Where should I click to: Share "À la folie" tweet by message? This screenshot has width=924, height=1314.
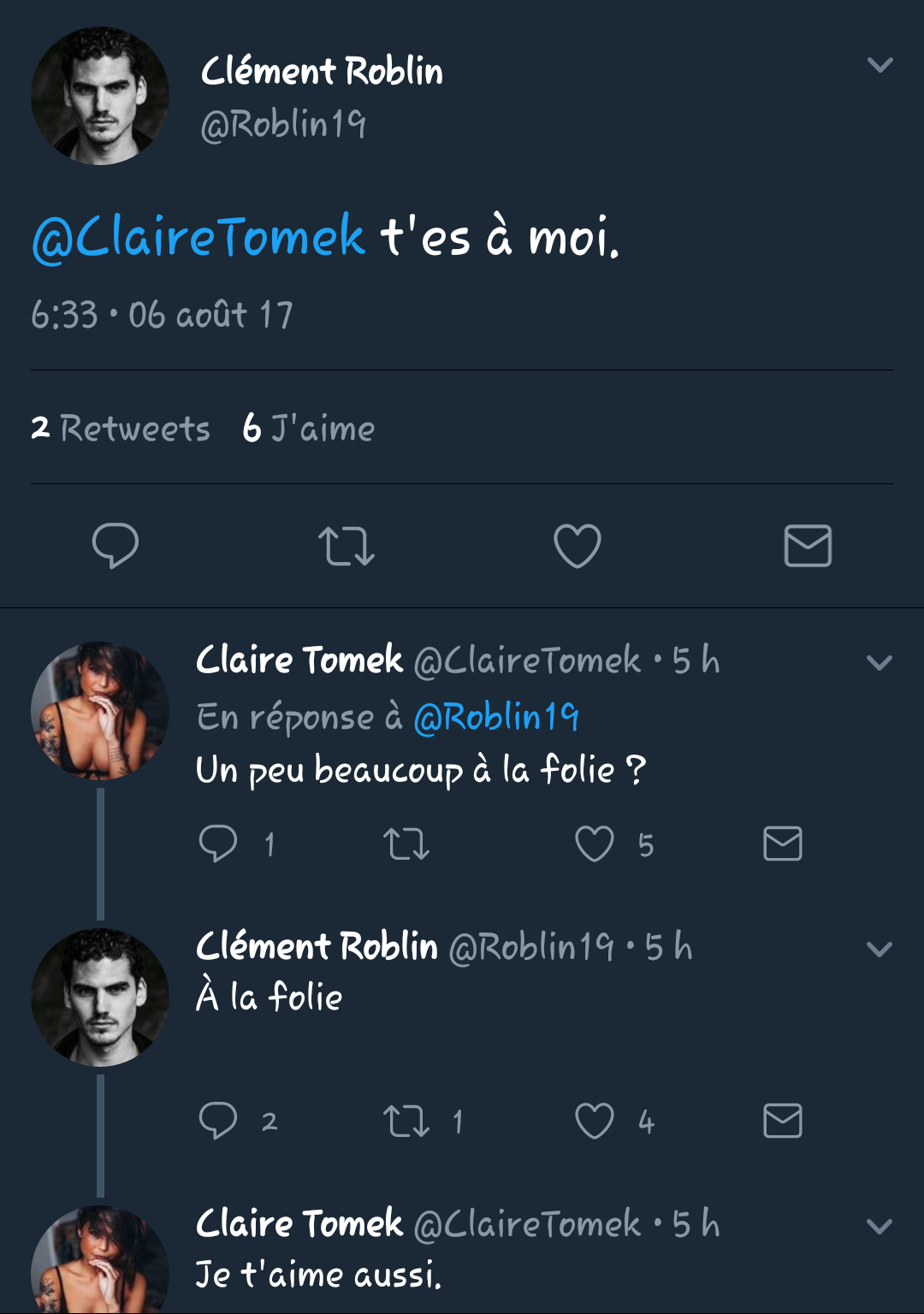782,1121
